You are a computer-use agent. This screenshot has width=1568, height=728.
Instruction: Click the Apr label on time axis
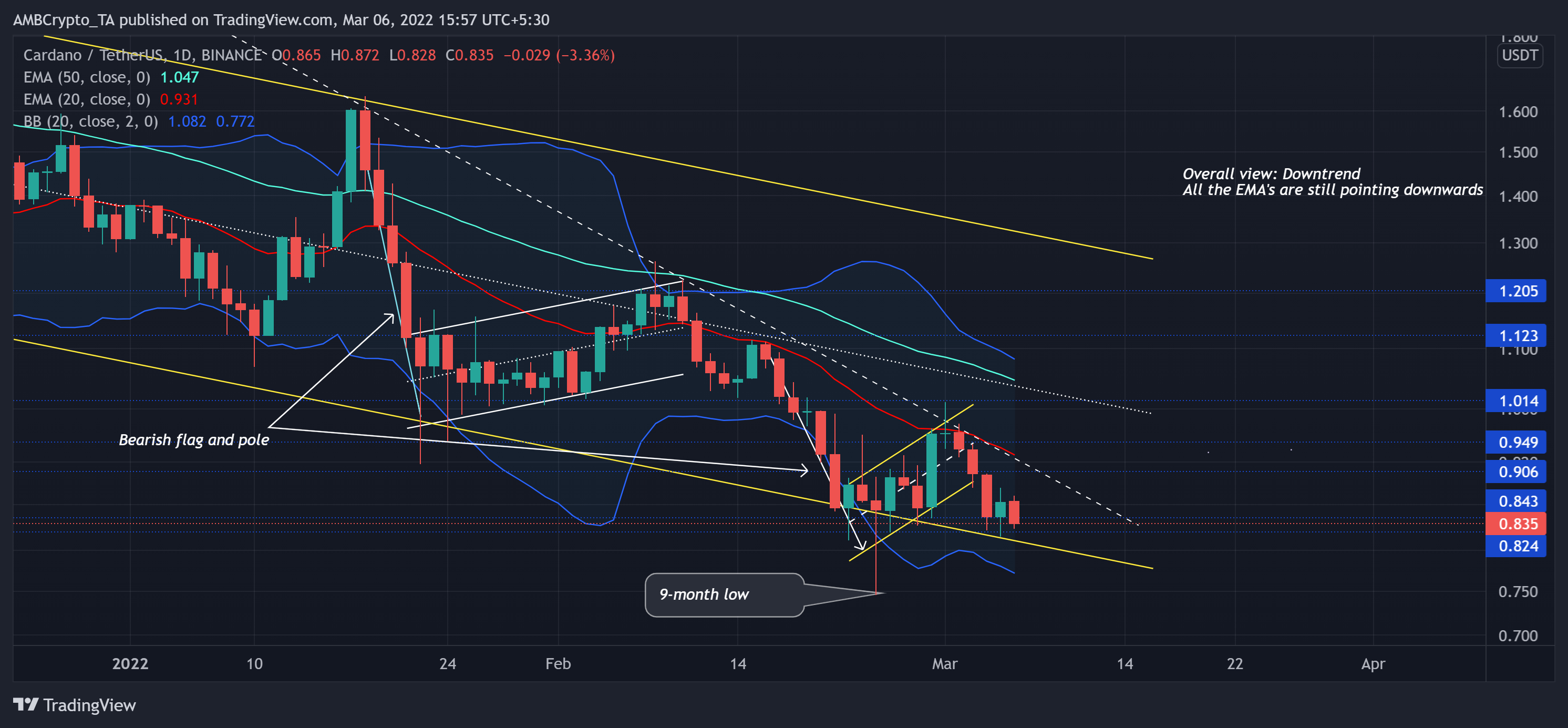click(1373, 663)
